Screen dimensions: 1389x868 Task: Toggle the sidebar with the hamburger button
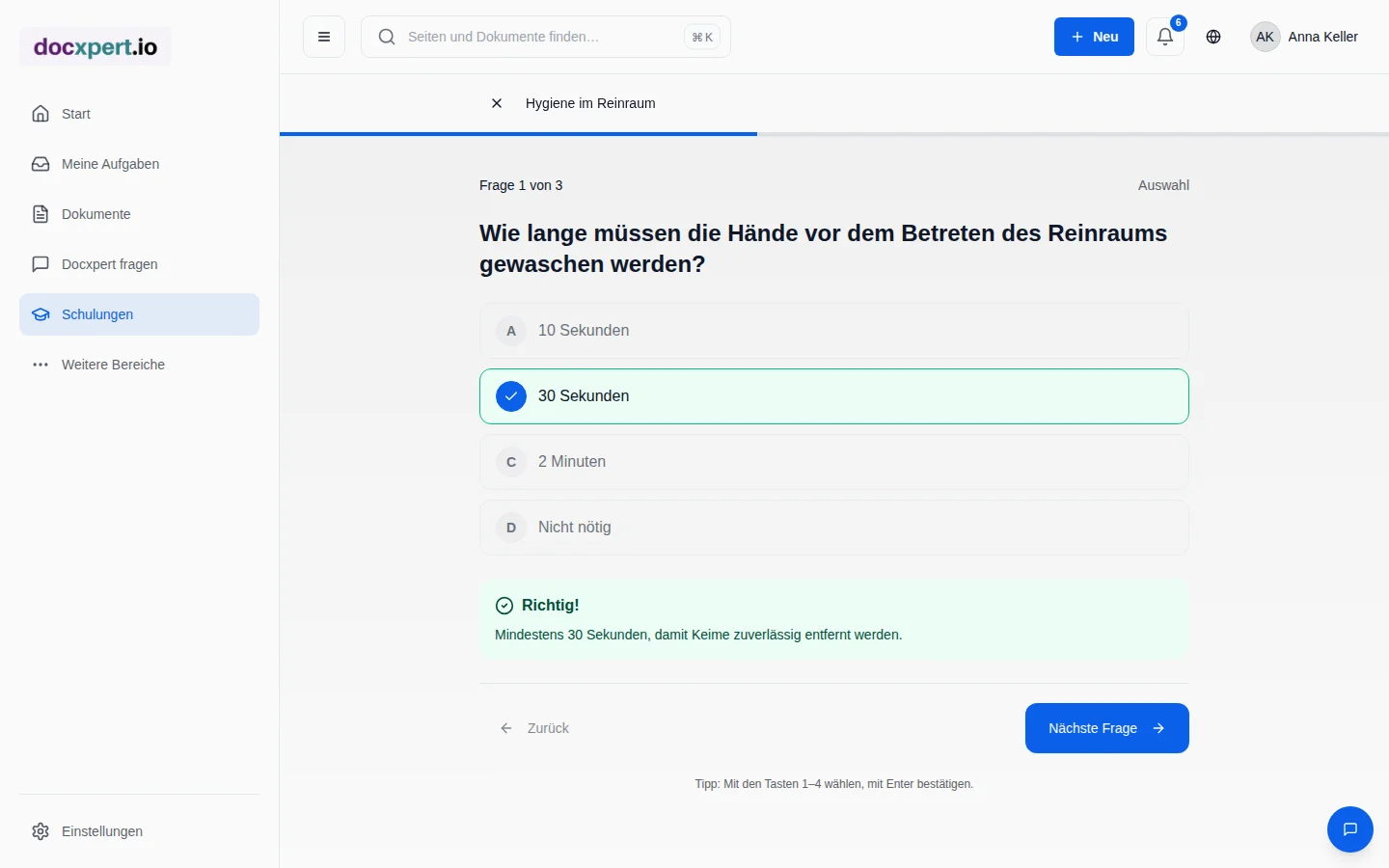pos(324,37)
